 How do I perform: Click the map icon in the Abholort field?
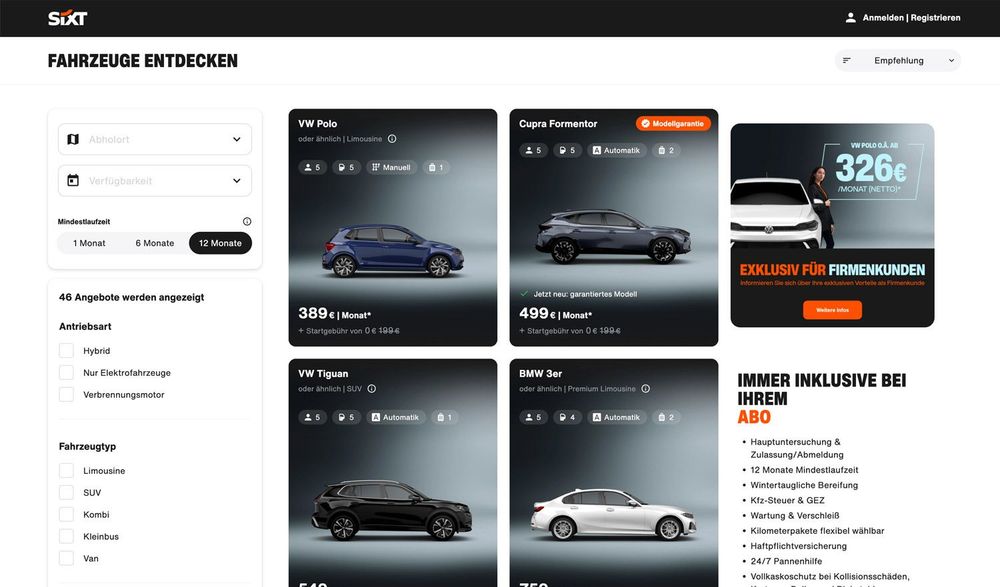click(x=73, y=139)
